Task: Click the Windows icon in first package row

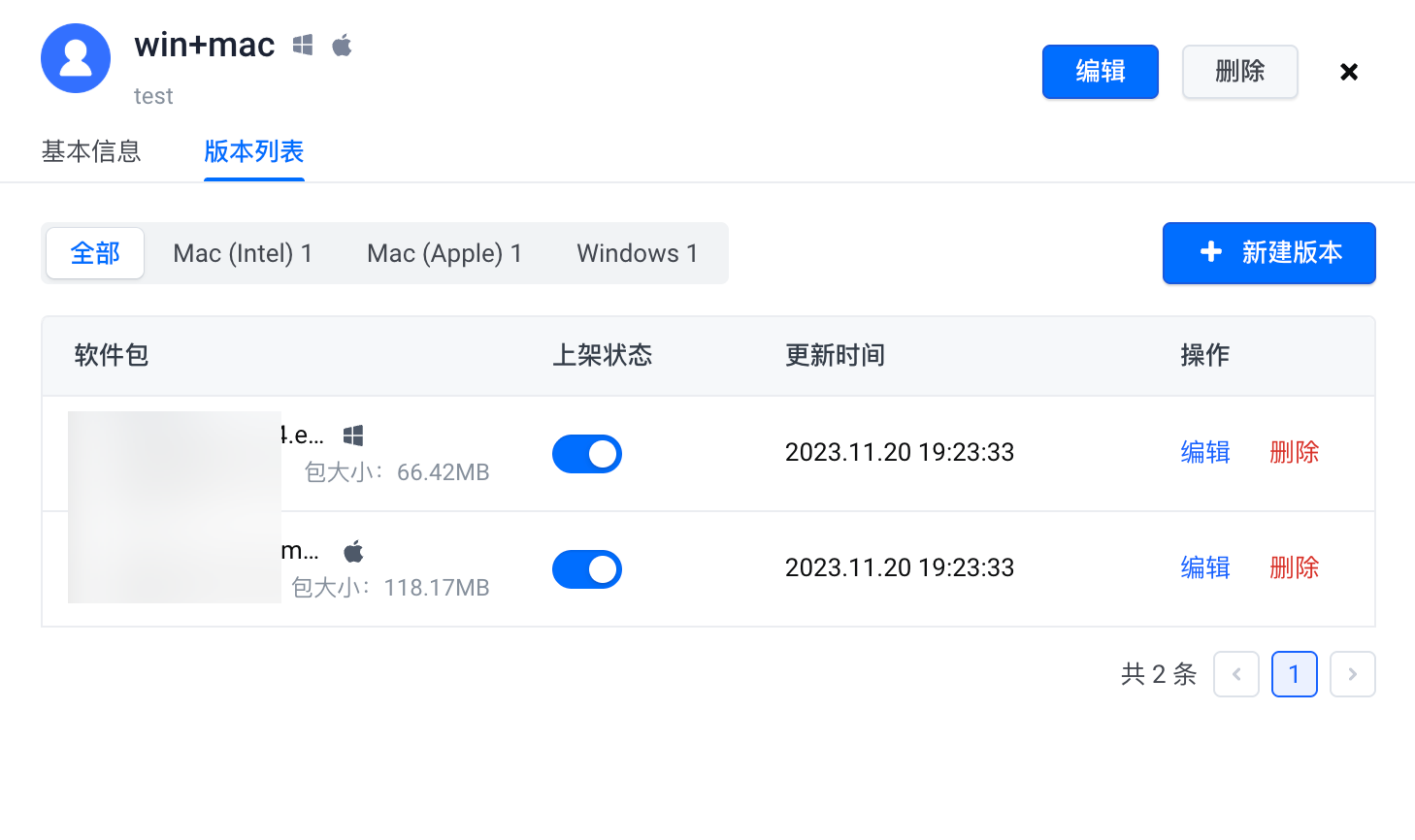Action: click(x=353, y=436)
